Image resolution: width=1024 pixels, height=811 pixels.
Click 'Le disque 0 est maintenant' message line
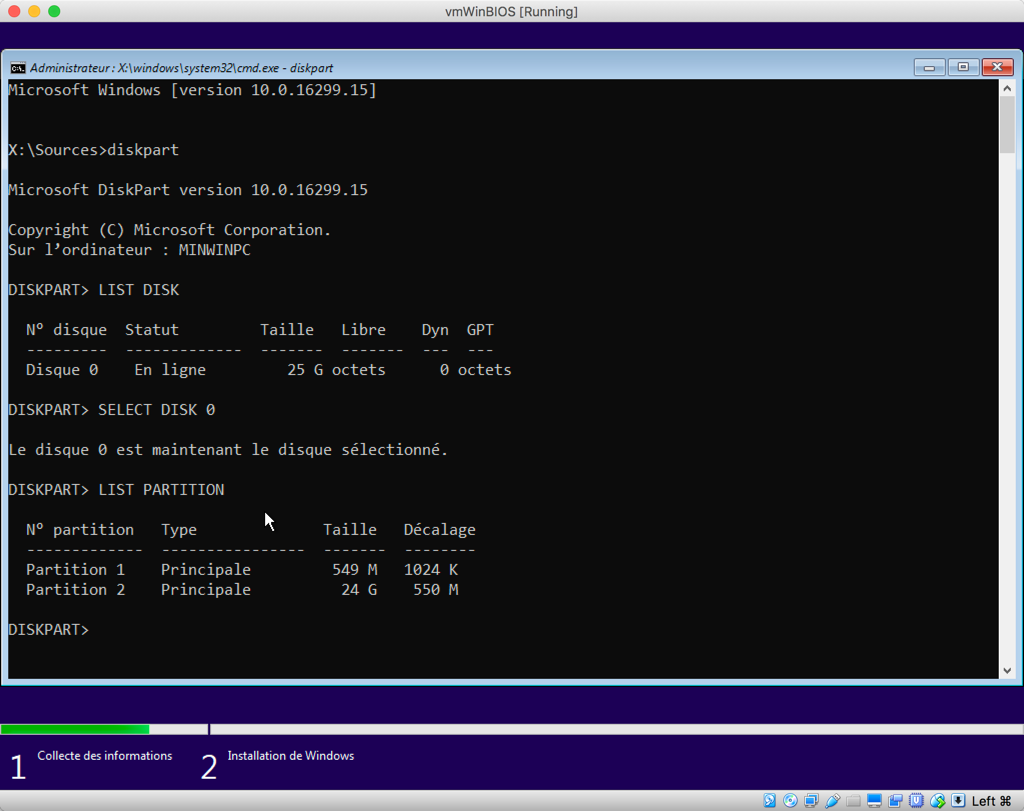pos(228,450)
